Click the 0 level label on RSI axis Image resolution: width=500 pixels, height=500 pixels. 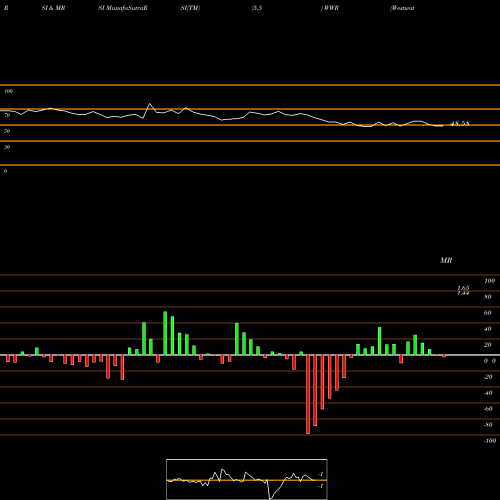pos(5,171)
